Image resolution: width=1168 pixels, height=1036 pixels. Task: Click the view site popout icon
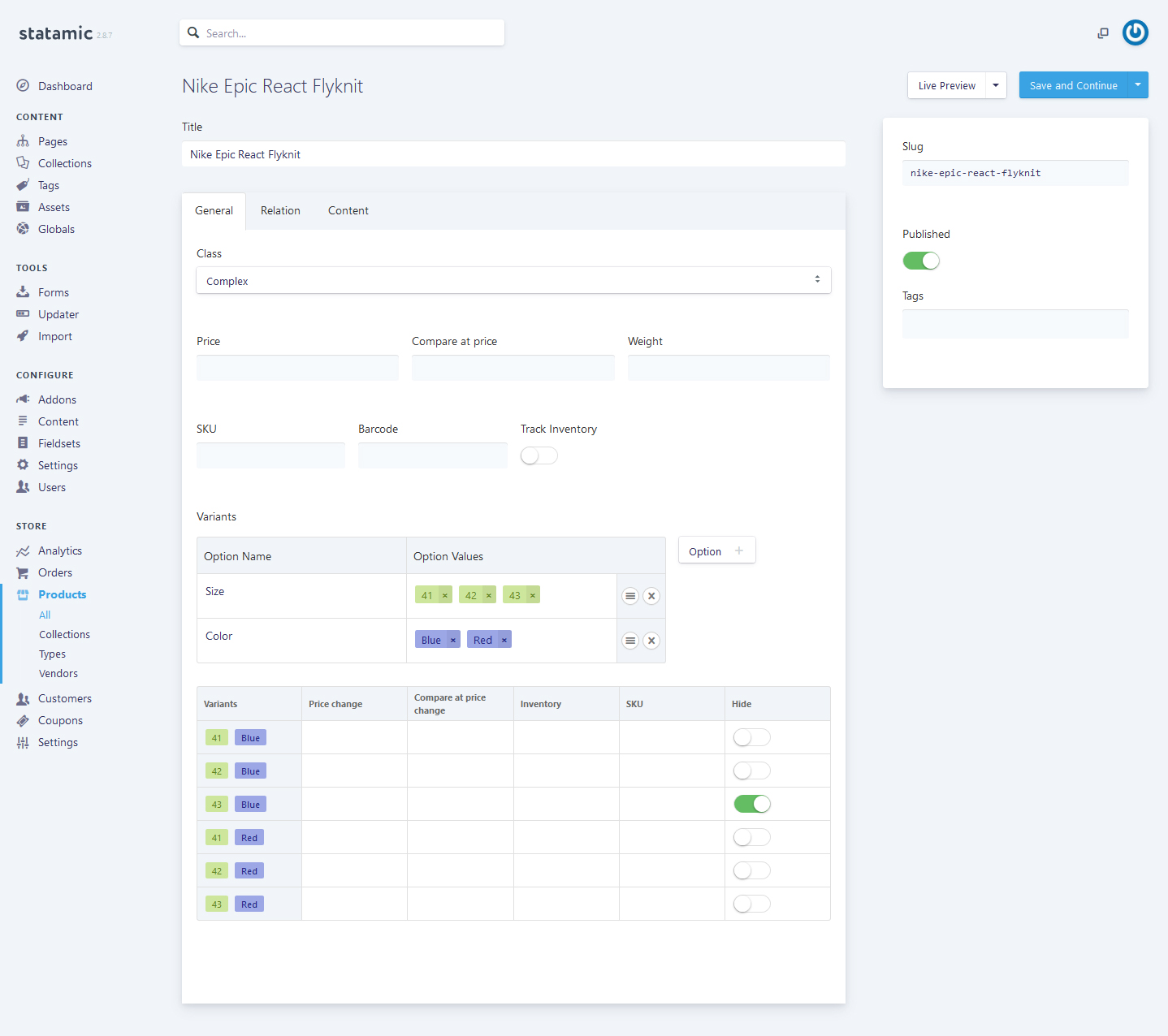[x=1103, y=33]
